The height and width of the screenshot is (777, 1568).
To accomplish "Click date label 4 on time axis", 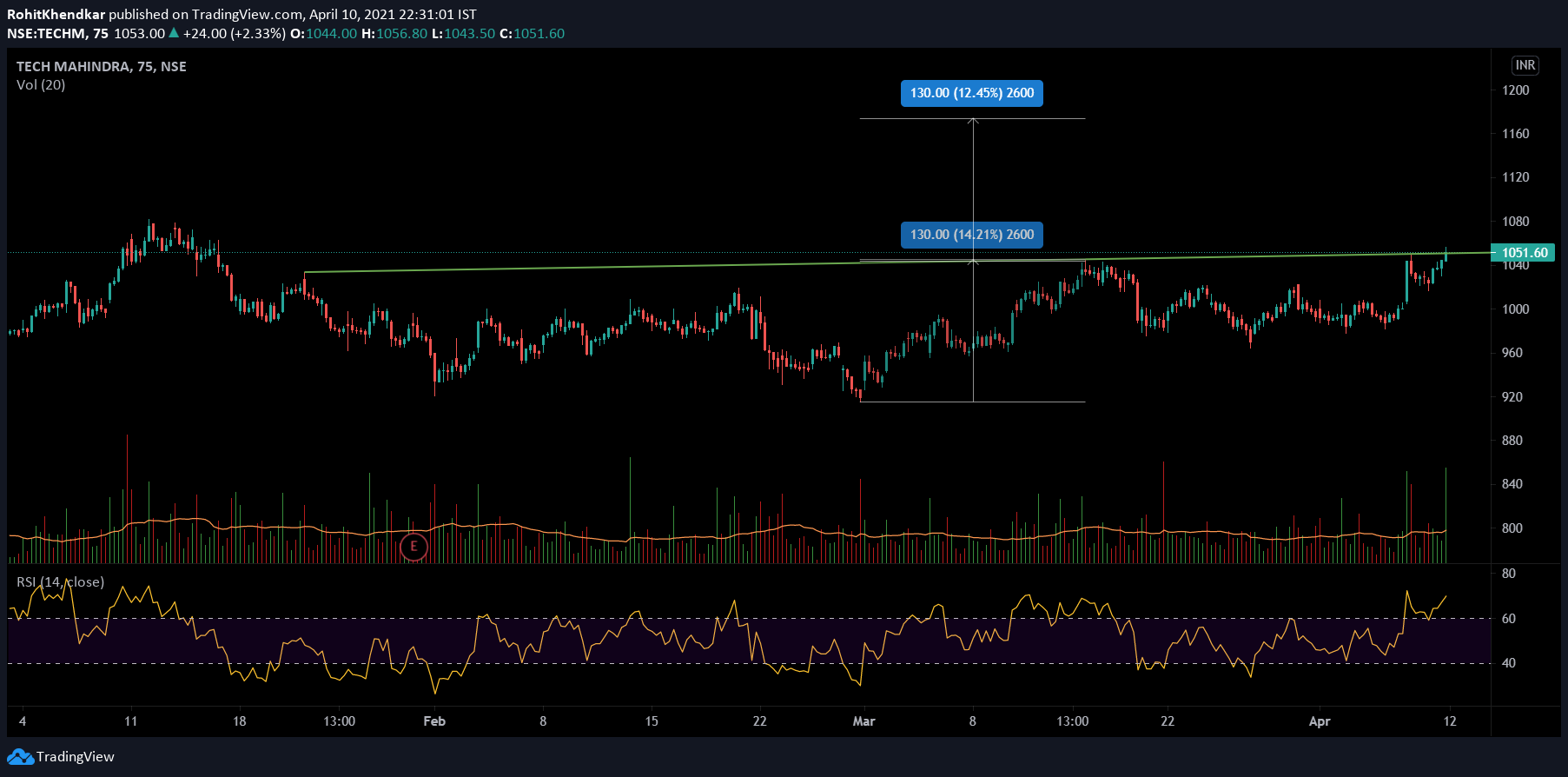I will pos(23,721).
